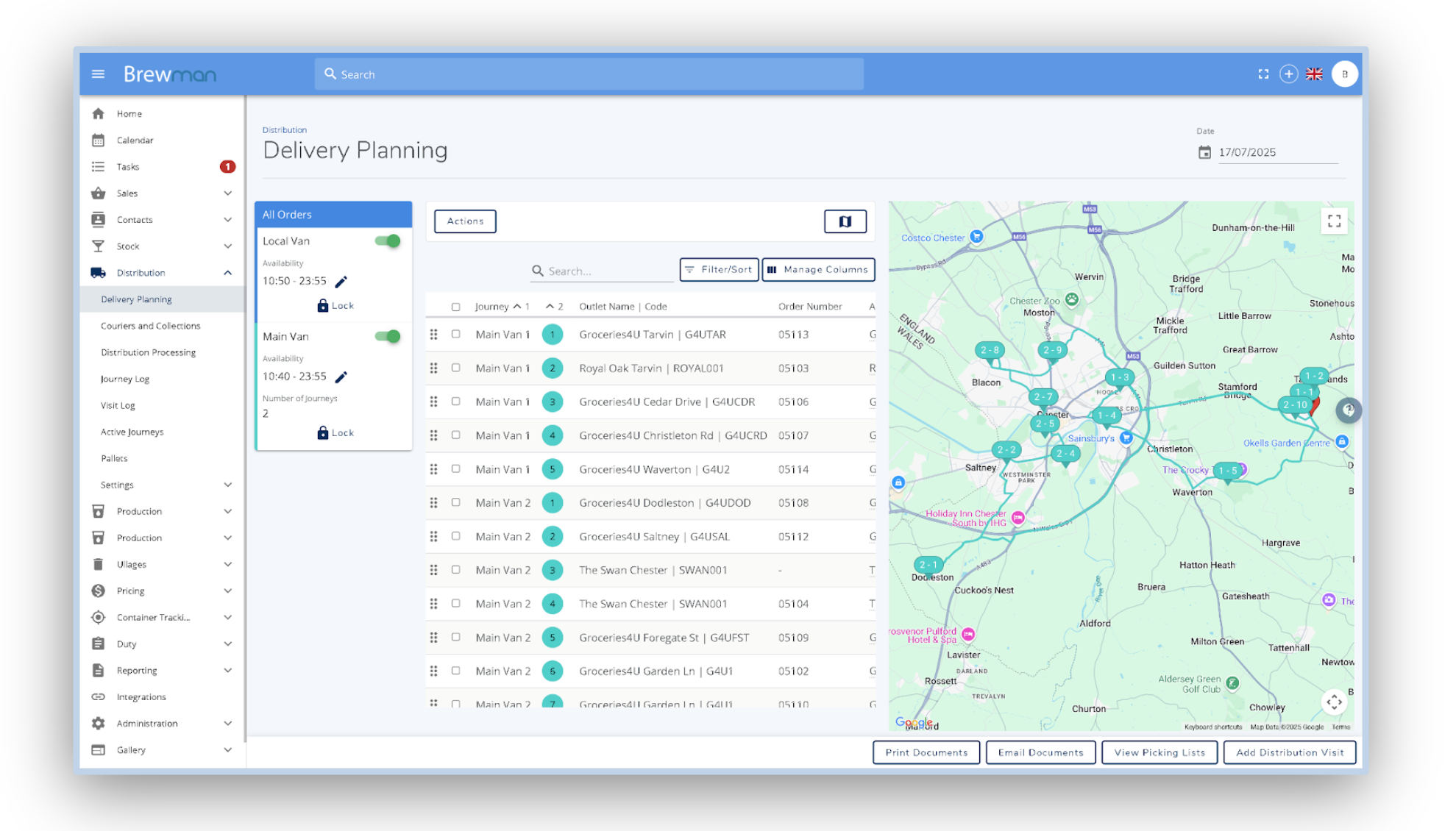This screenshot has height=831, width=1456.
Task: Open Journey Log page
Action: [125, 379]
